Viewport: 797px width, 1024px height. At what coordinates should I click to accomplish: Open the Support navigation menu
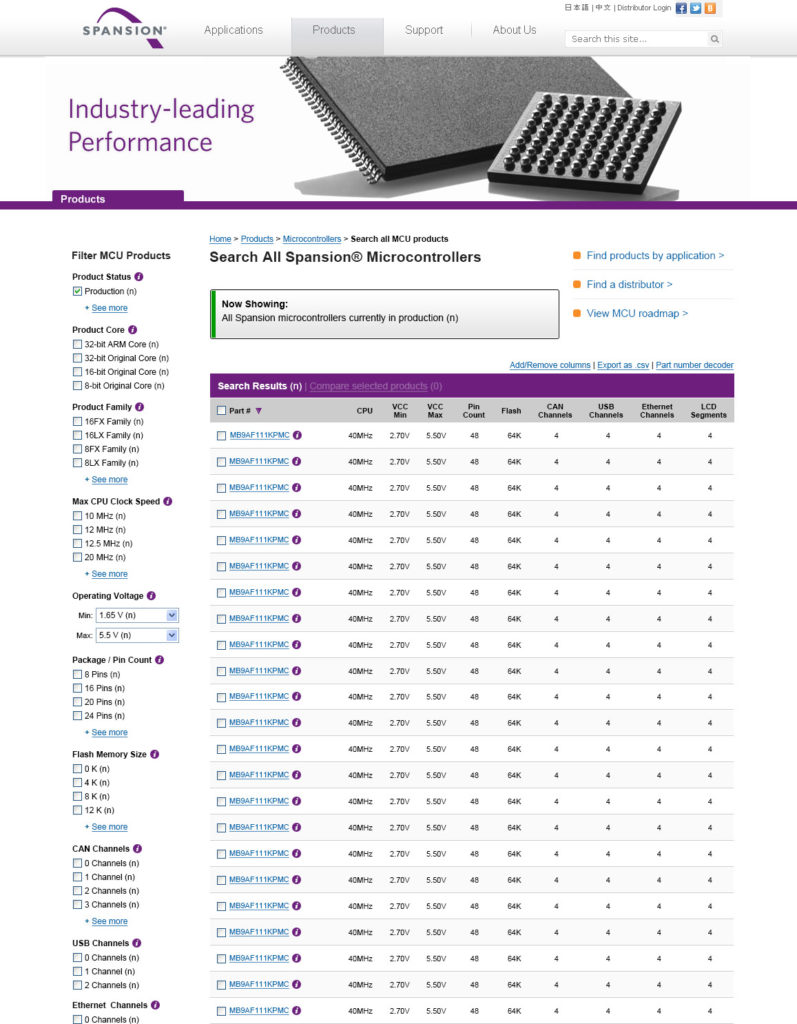point(424,30)
